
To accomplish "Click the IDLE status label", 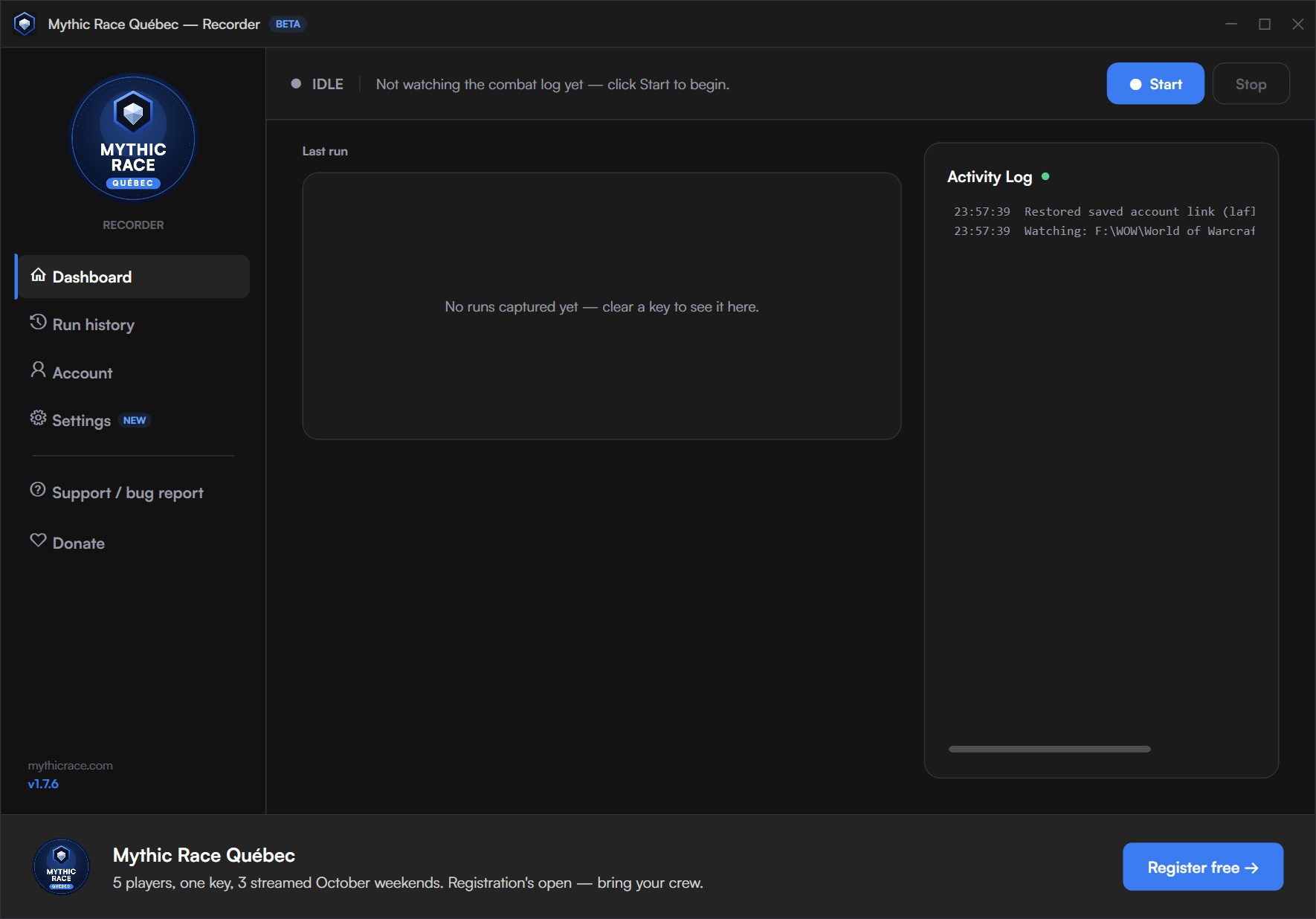I will 328,84.
